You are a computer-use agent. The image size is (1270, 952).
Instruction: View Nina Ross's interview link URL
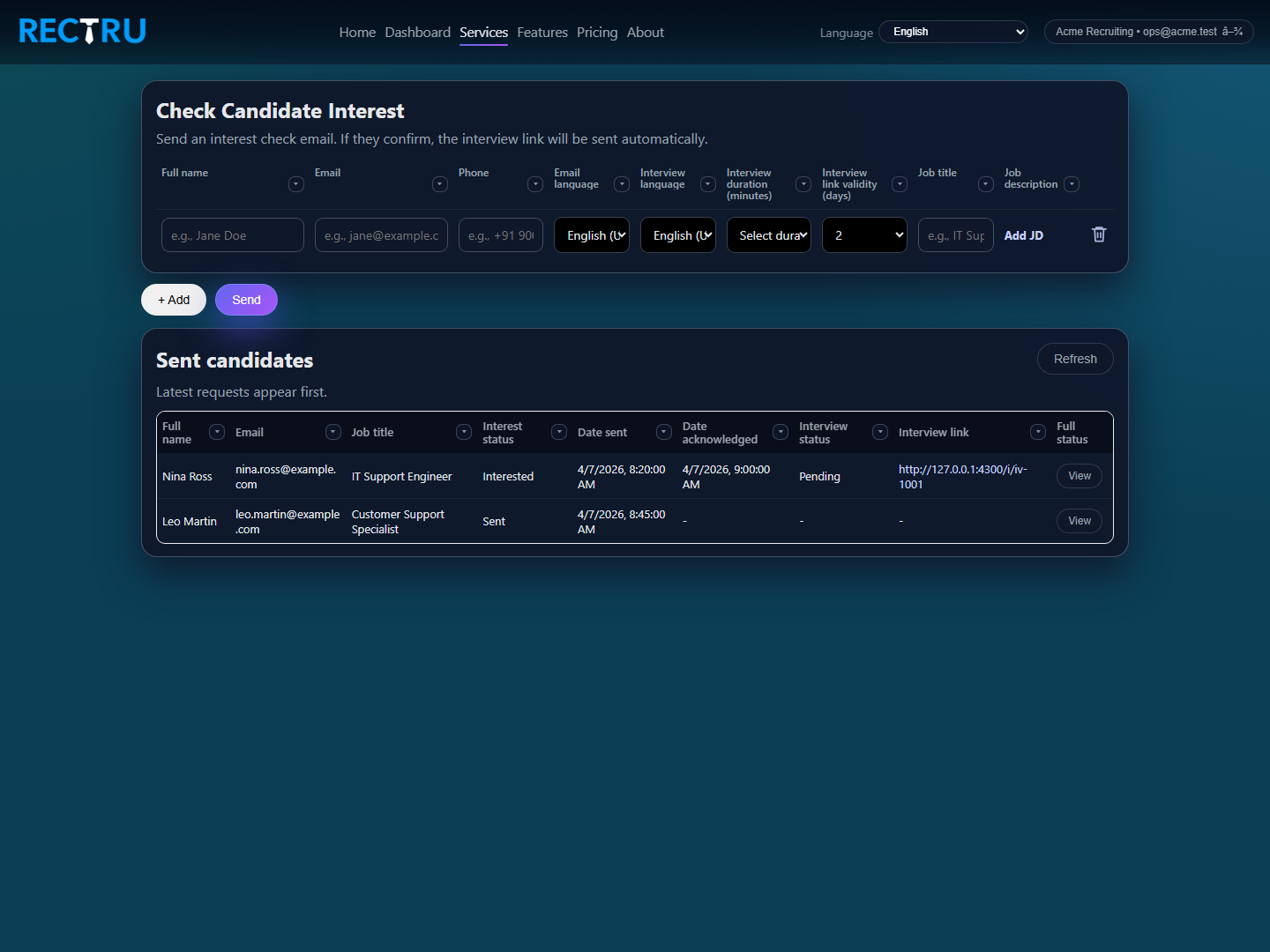(x=962, y=476)
